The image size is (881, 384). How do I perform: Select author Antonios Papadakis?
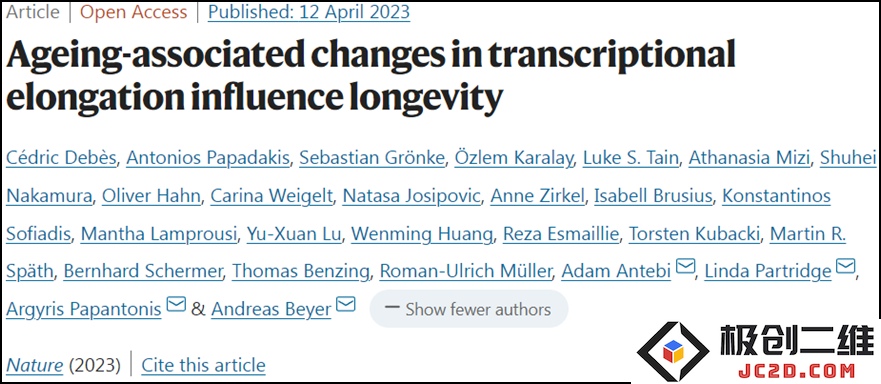(x=208, y=159)
